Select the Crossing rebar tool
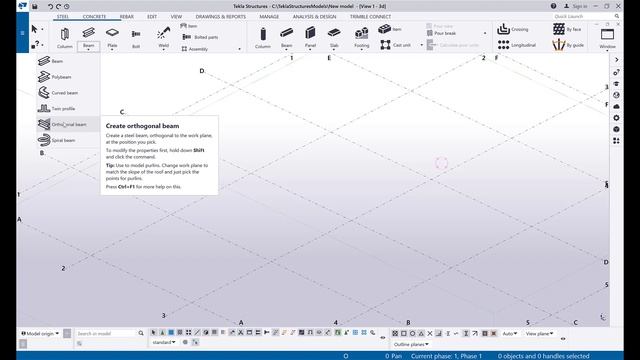 (513, 29)
